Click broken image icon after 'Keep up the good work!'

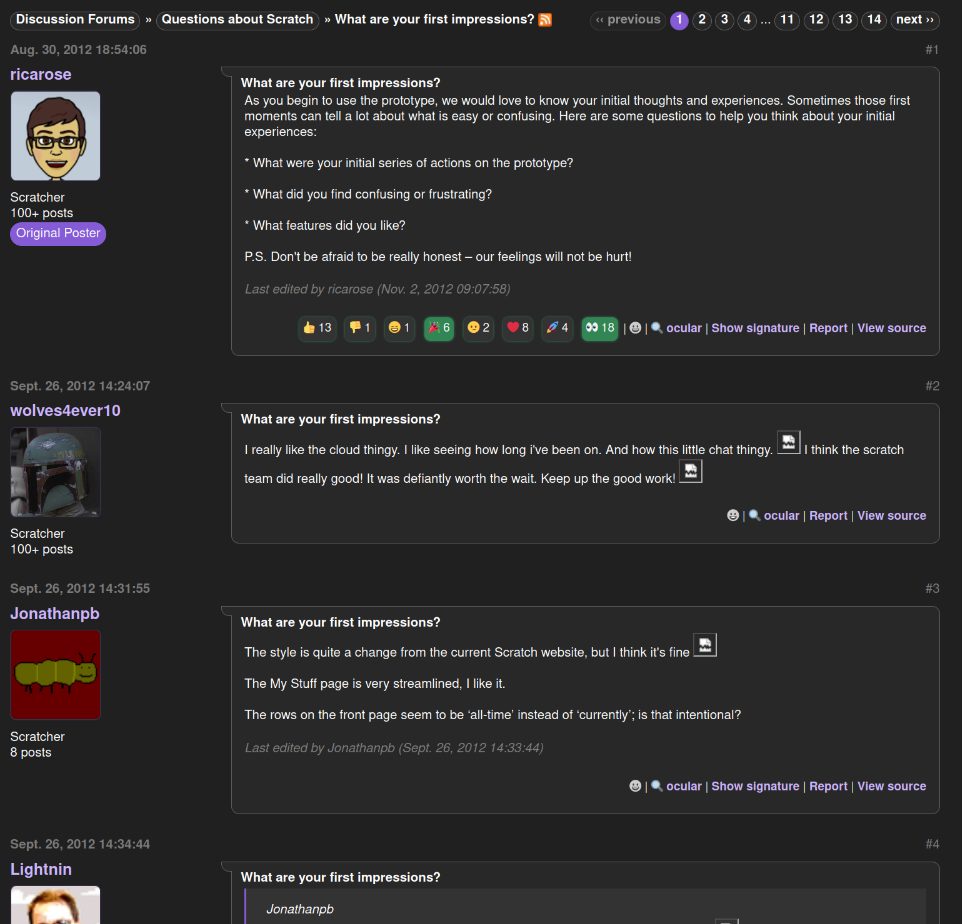[691, 471]
